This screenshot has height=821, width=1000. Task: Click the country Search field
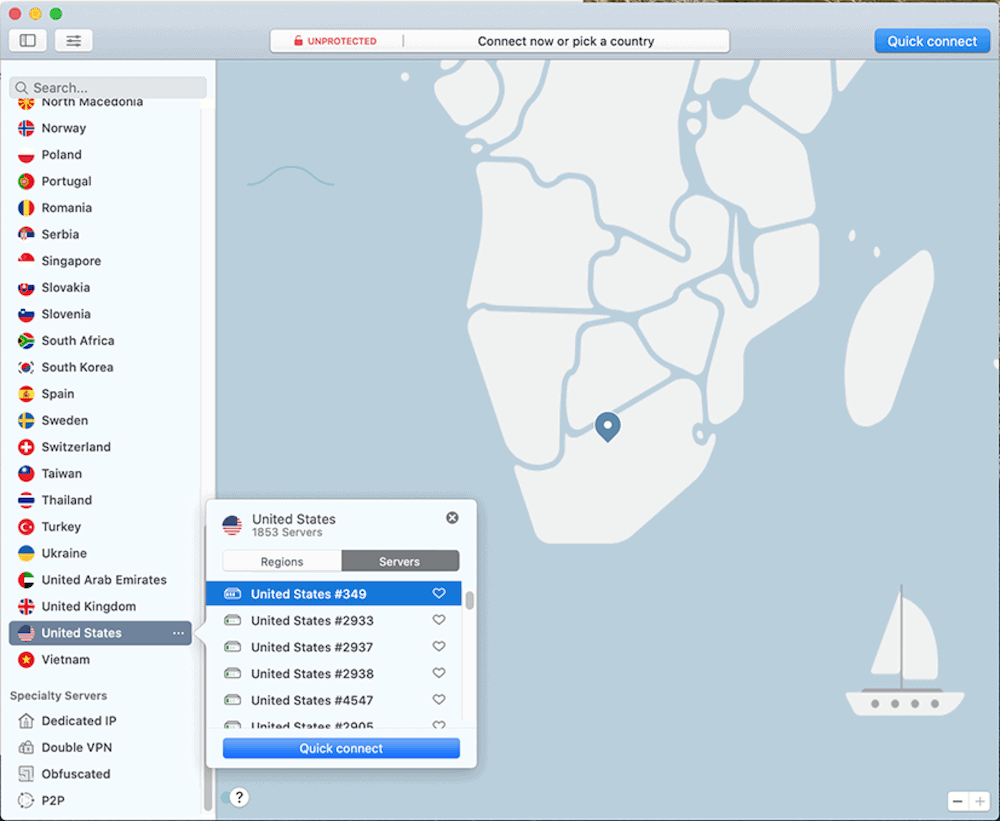tap(108, 88)
